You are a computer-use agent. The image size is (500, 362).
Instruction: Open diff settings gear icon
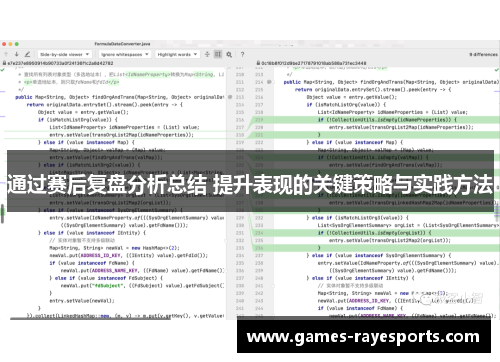(229, 54)
